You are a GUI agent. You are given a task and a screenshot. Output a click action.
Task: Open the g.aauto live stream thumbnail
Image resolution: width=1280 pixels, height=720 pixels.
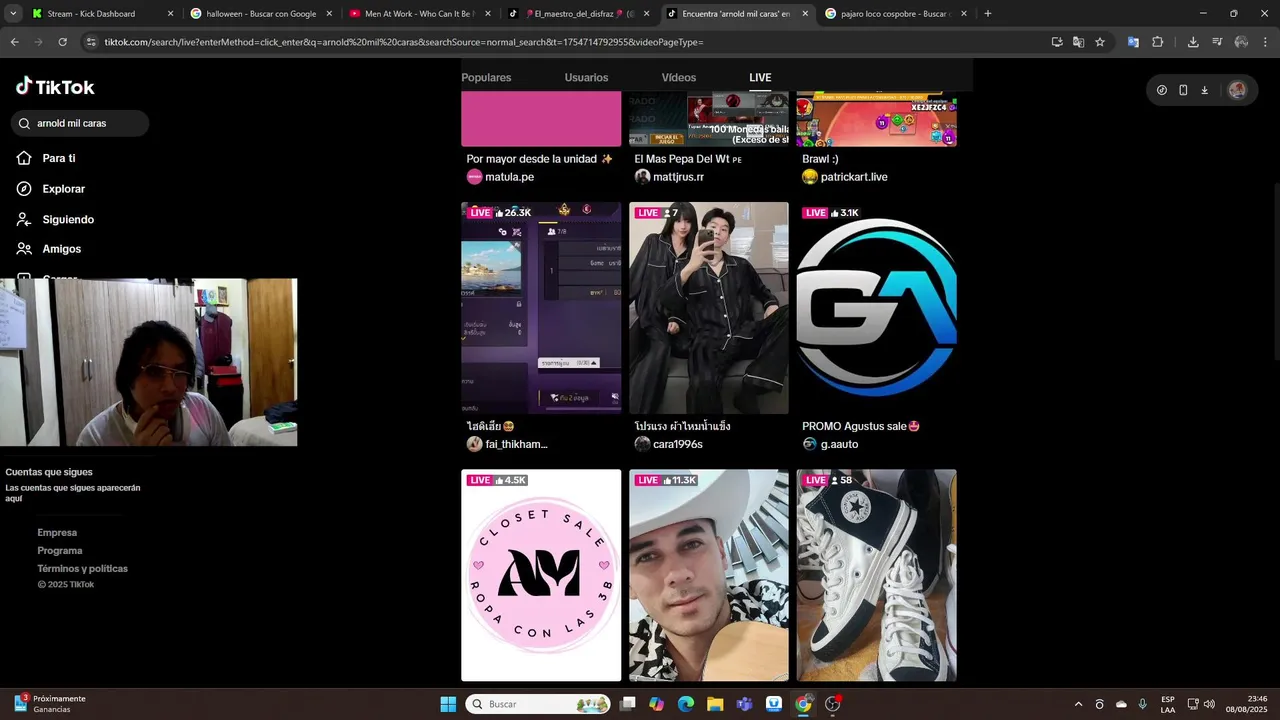[877, 308]
